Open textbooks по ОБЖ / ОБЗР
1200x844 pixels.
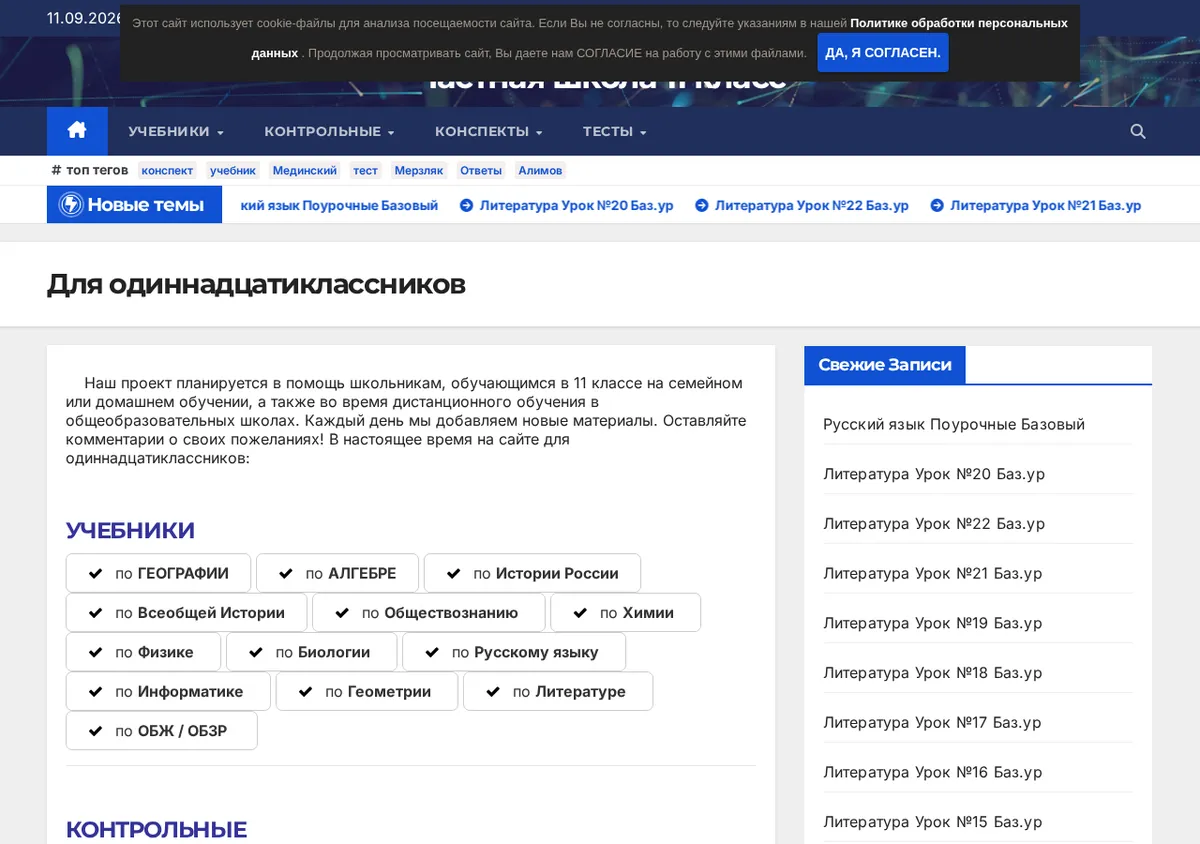coord(162,731)
